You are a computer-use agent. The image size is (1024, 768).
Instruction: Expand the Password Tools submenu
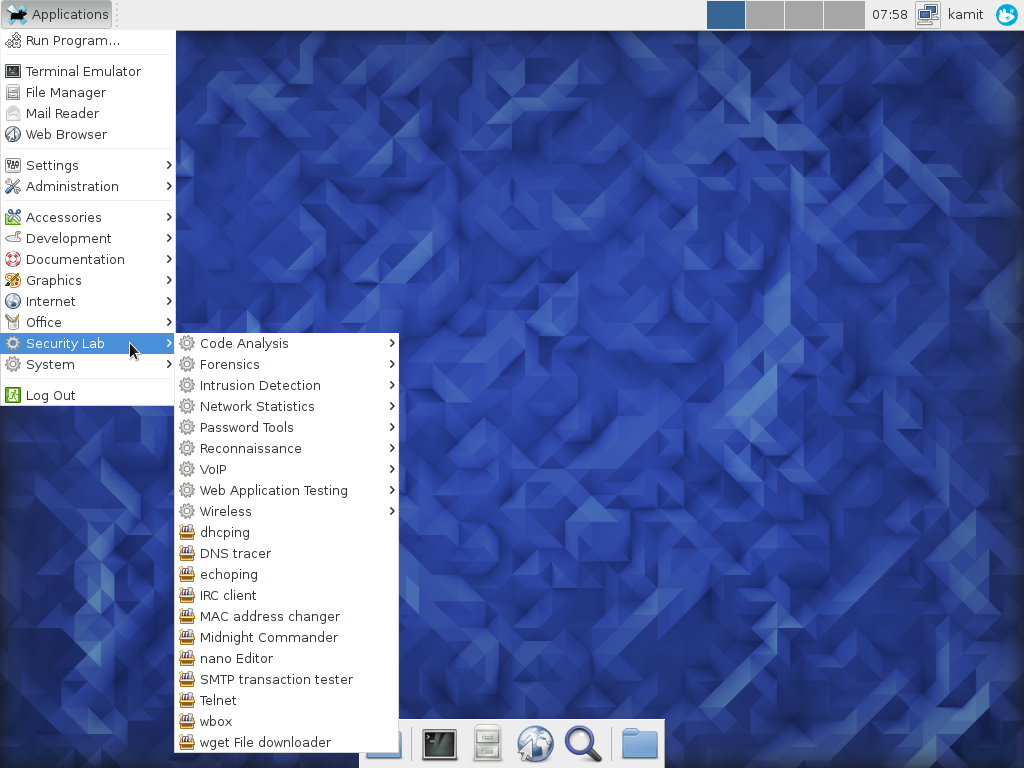[246, 427]
